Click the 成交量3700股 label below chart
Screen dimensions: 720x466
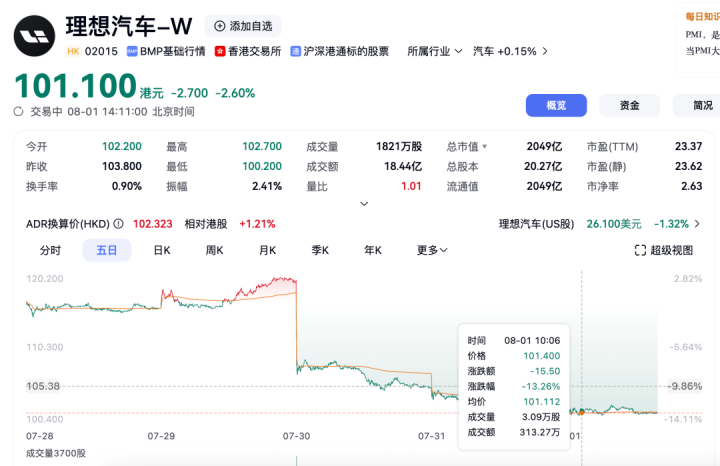click(56, 453)
